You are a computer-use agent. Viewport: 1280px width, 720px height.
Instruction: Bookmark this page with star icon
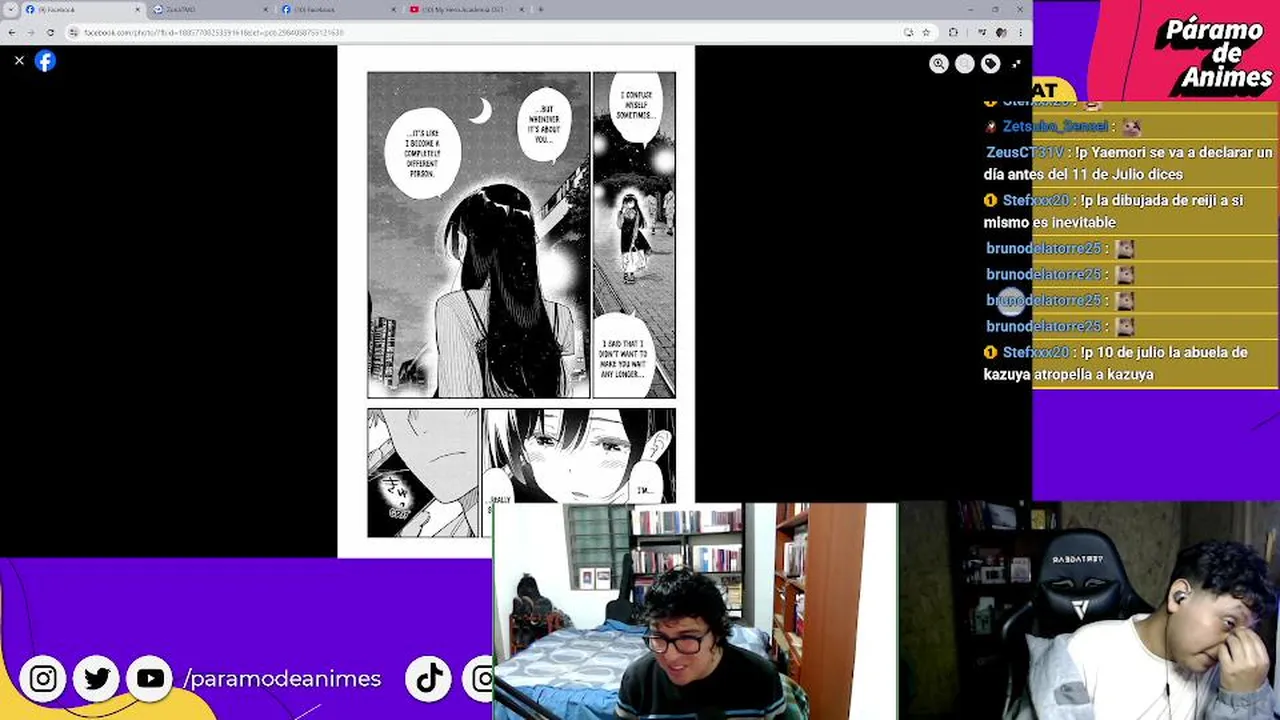927,32
